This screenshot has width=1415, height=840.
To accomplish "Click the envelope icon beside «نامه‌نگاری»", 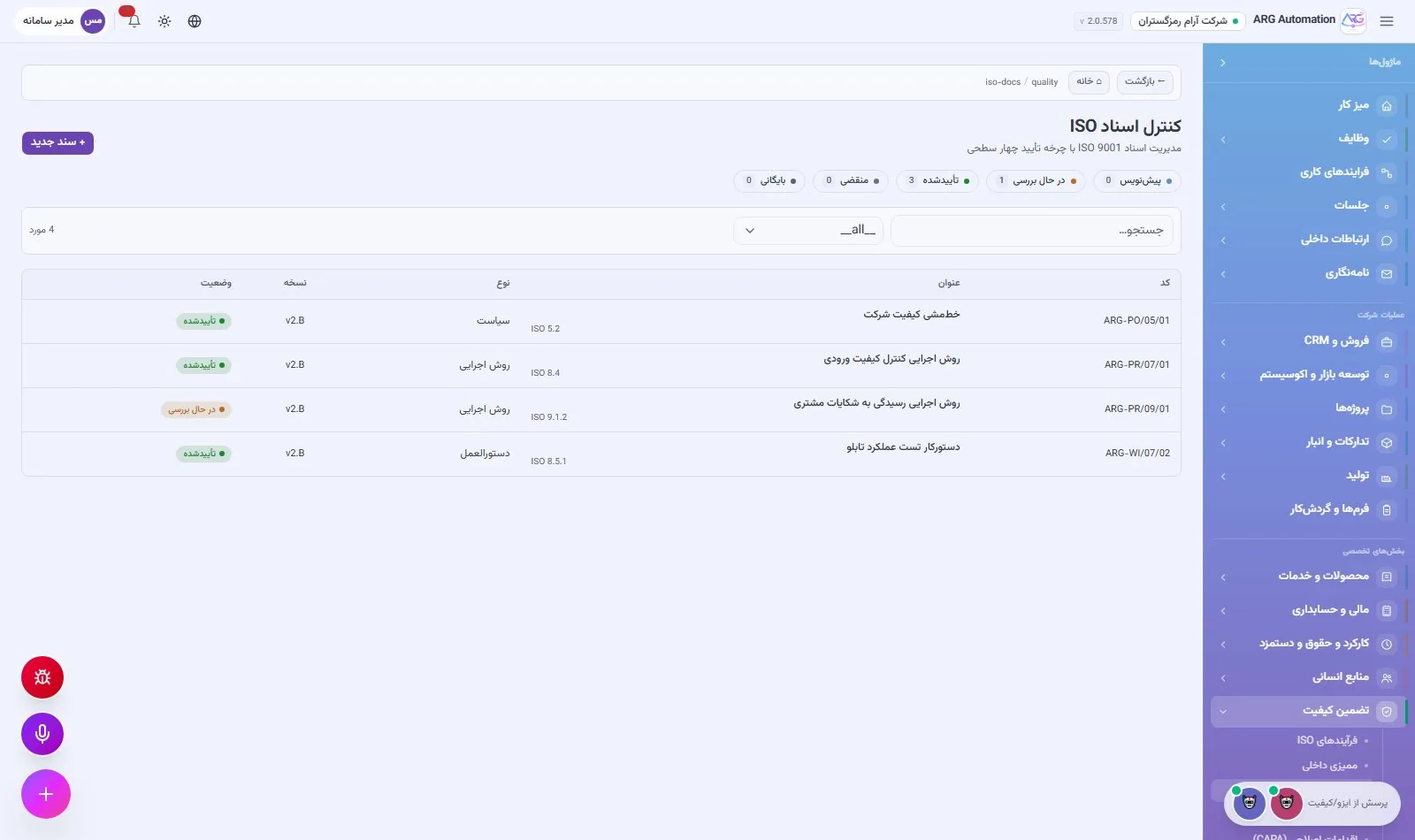I will click(1387, 274).
